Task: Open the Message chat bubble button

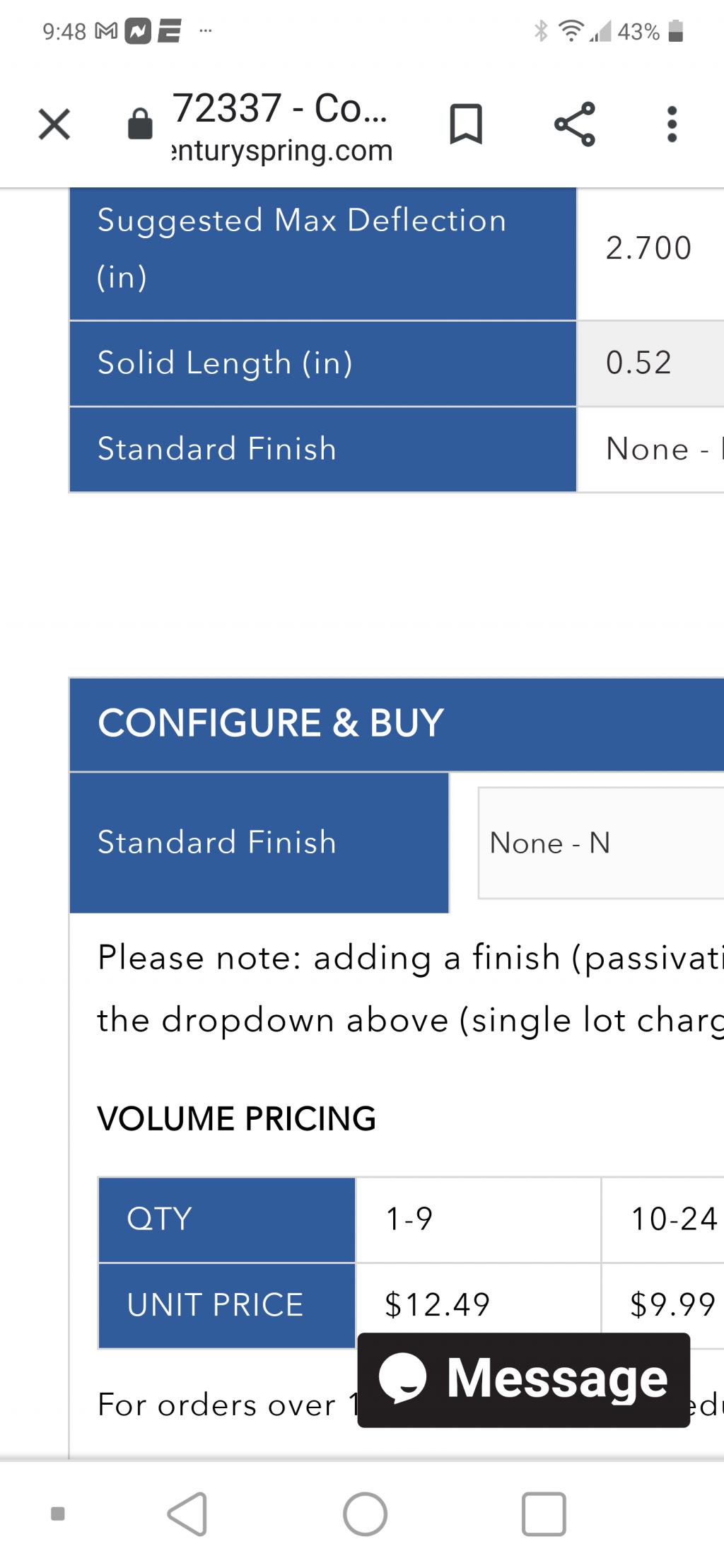Action: click(524, 1380)
